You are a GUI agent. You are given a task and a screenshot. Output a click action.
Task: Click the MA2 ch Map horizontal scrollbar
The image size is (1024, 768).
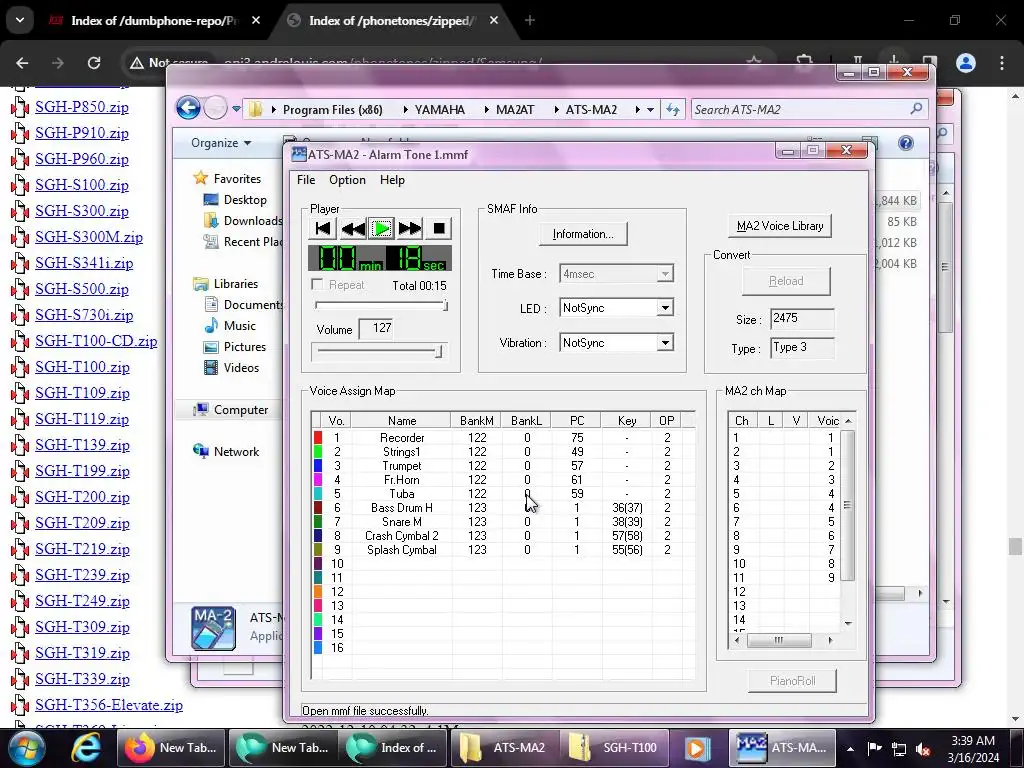pyautogui.click(x=778, y=641)
